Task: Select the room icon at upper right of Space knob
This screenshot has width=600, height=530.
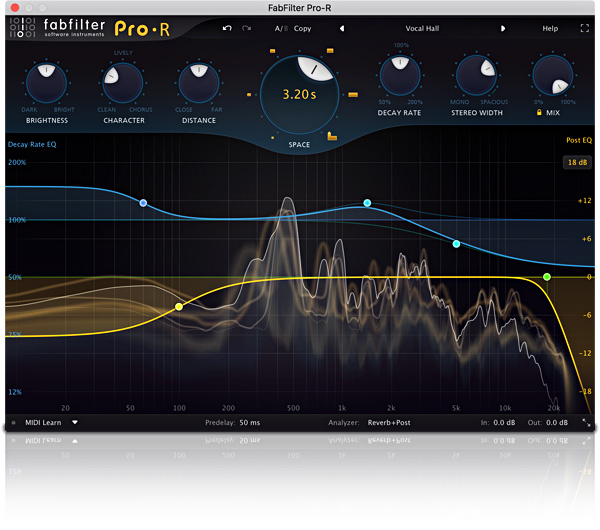Action: pyautogui.click(x=330, y=51)
